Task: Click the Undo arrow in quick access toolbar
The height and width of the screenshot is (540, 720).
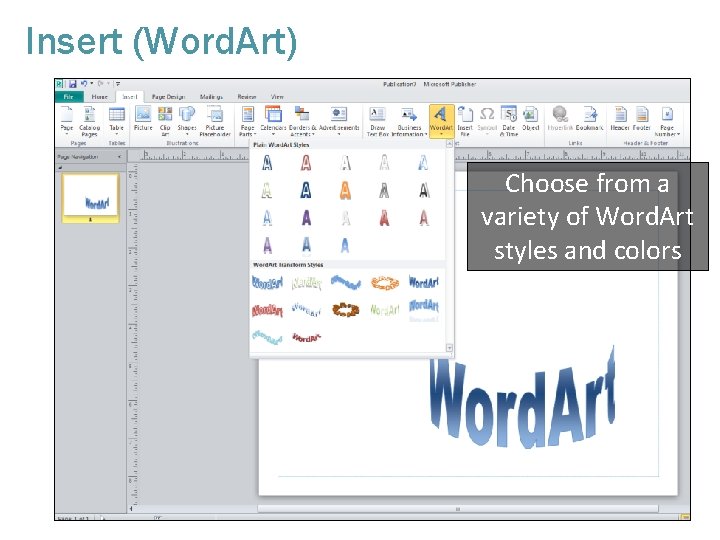Action: click(x=84, y=84)
